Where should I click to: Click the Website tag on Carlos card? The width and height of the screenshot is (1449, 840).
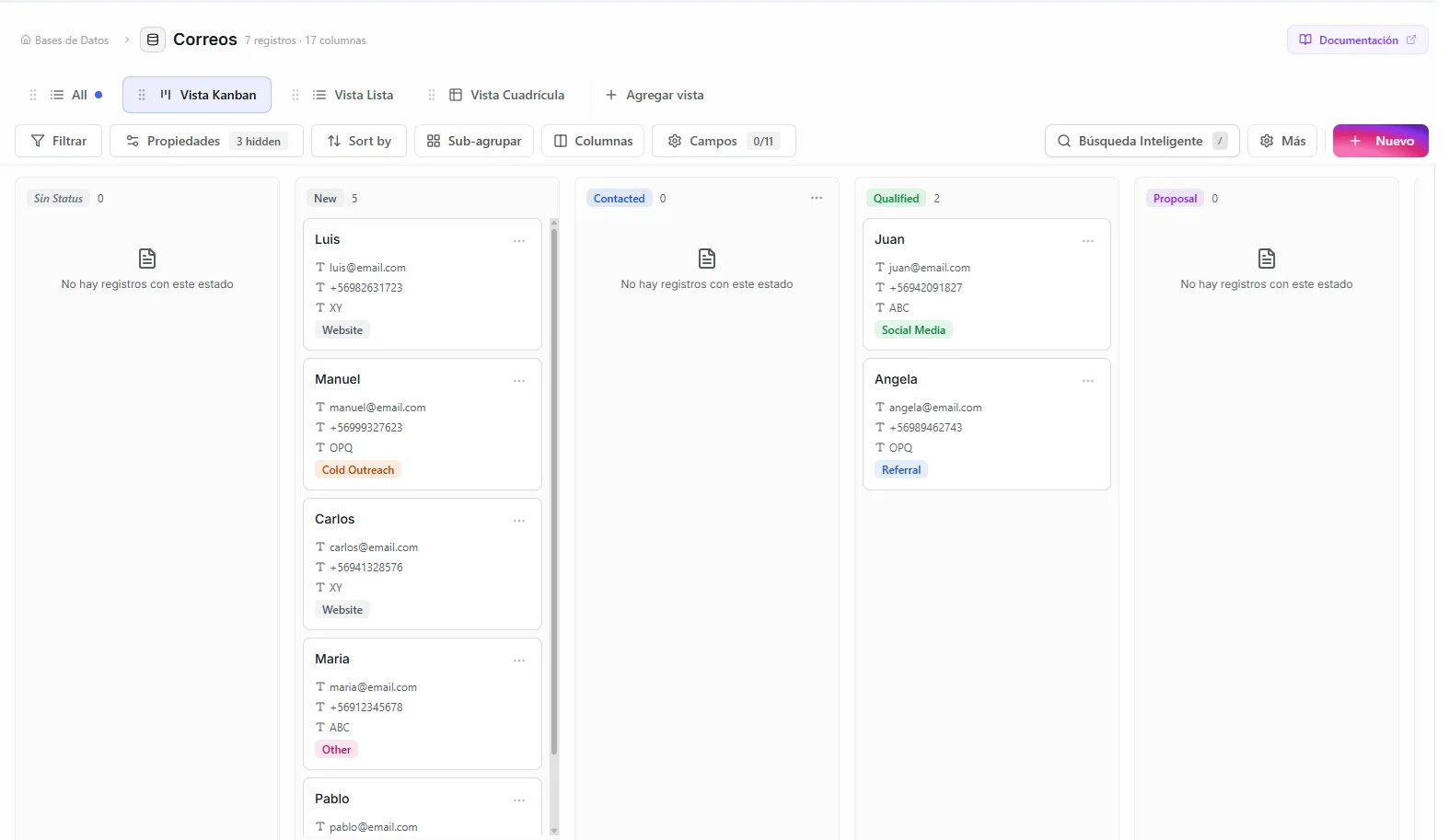click(342, 610)
